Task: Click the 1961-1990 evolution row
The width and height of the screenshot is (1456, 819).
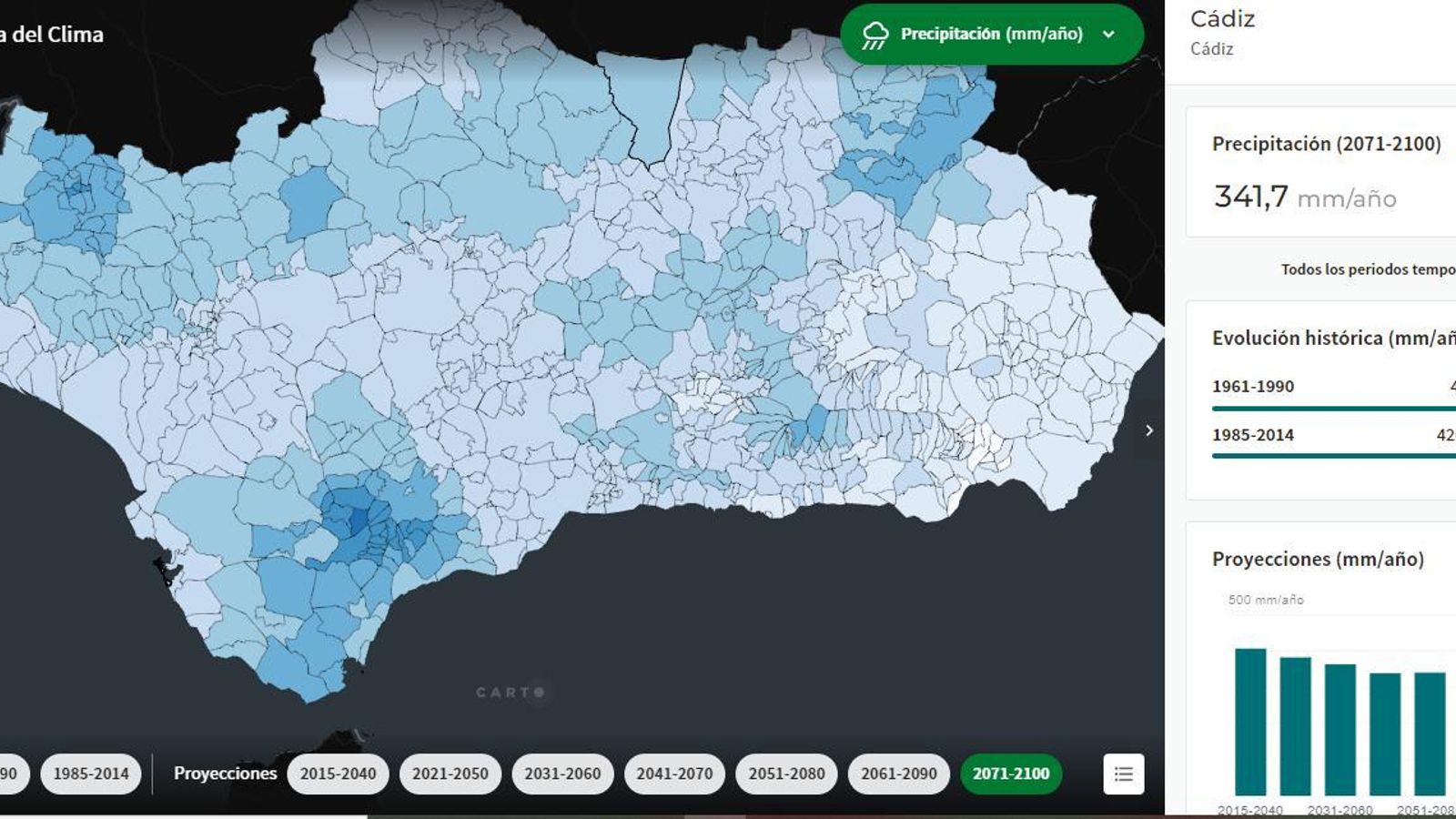Action: point(1252,386)
